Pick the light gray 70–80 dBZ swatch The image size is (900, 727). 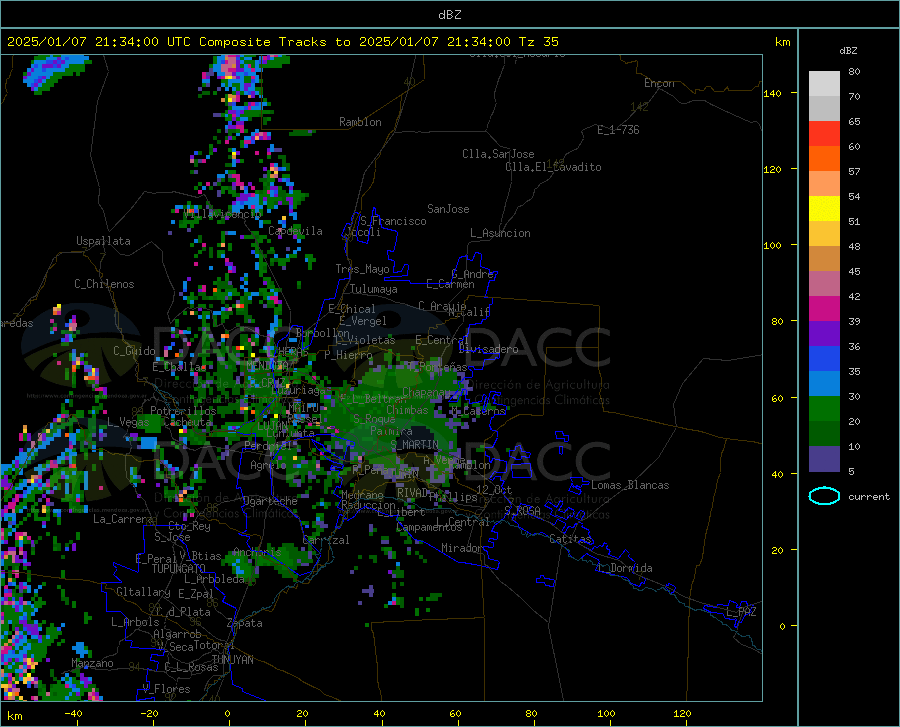tap(824, 84)
